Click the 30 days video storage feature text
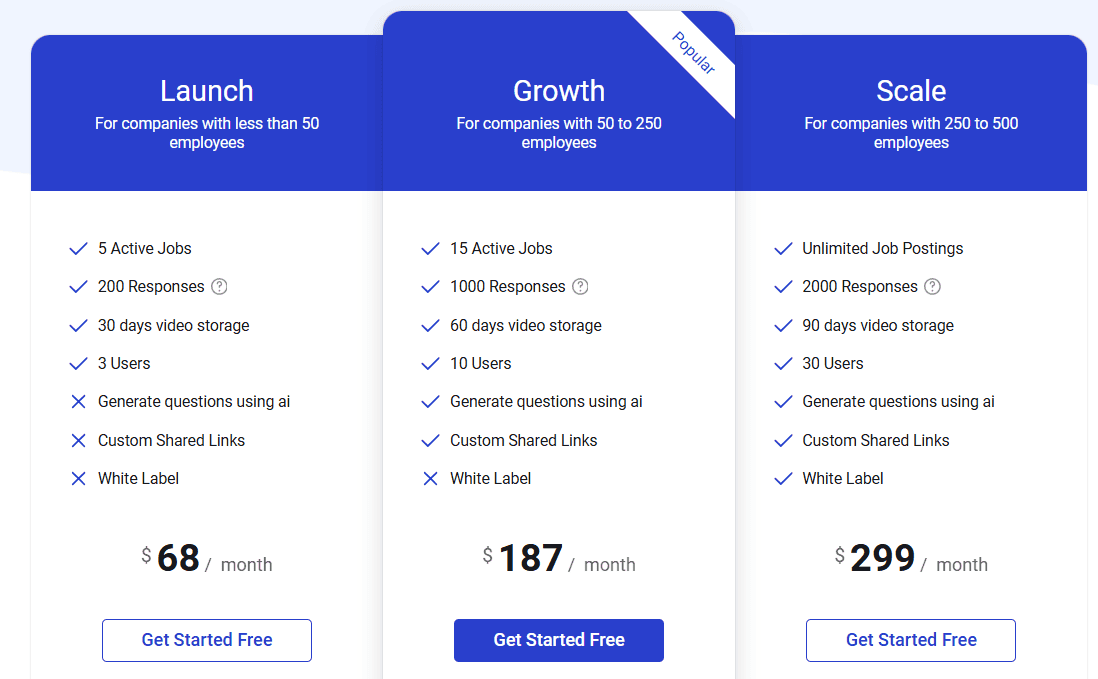Image resolution: width=1098 pixels, height=679 pixels. (x=173, y=325)
